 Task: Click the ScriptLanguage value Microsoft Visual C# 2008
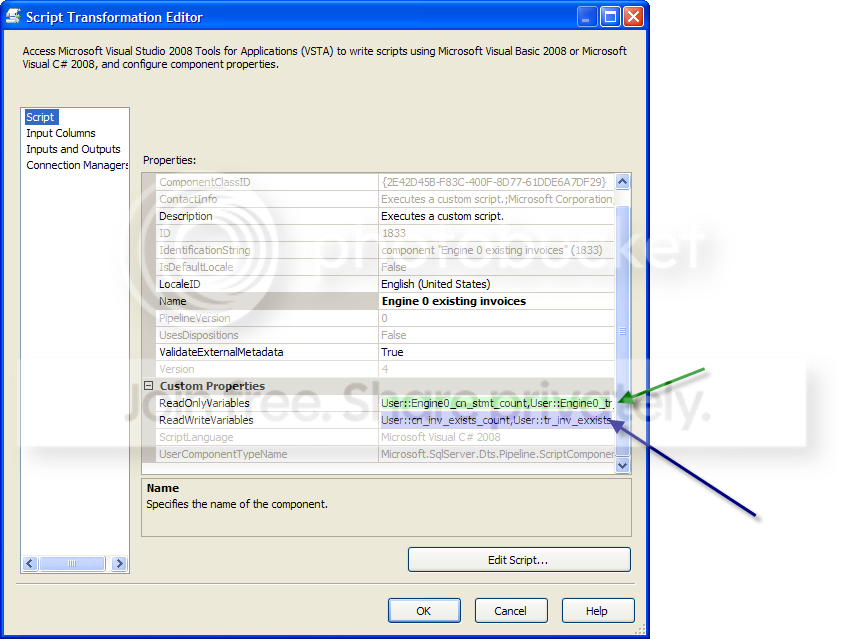pyautogui.click(x=496, y=437)
